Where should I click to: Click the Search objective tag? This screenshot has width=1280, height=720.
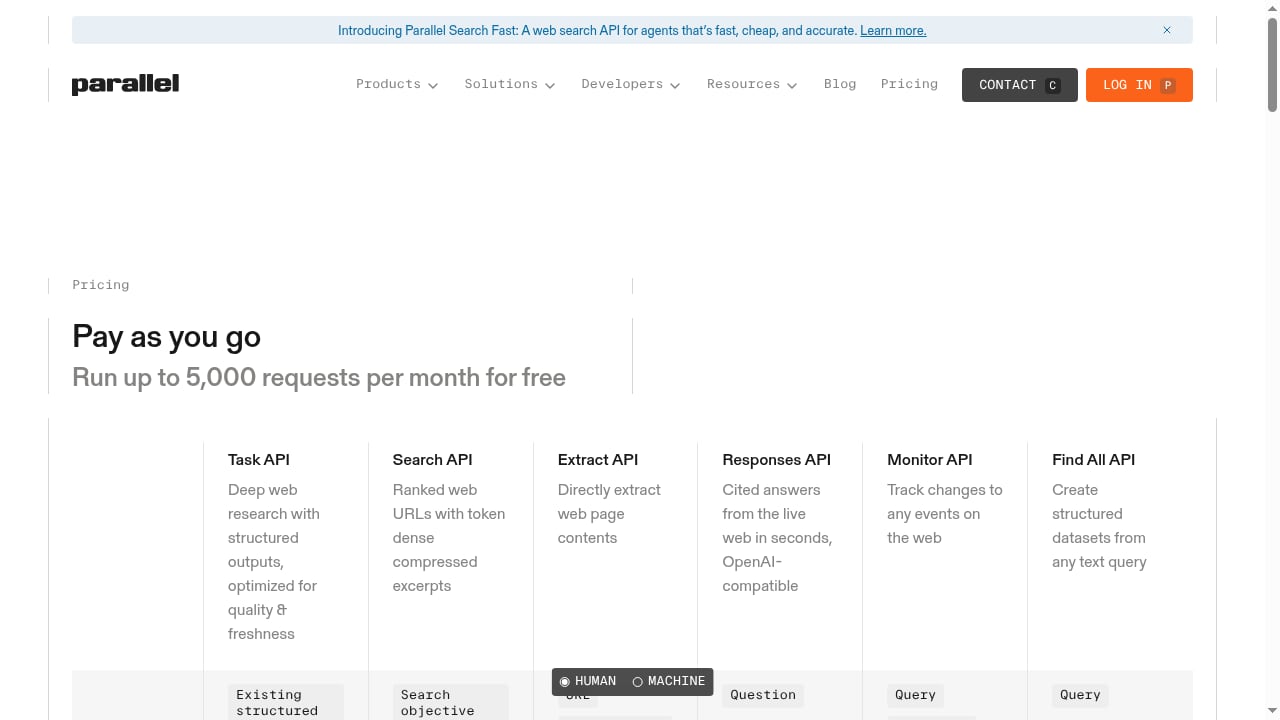pyautogui.click(x=450, y=702)
